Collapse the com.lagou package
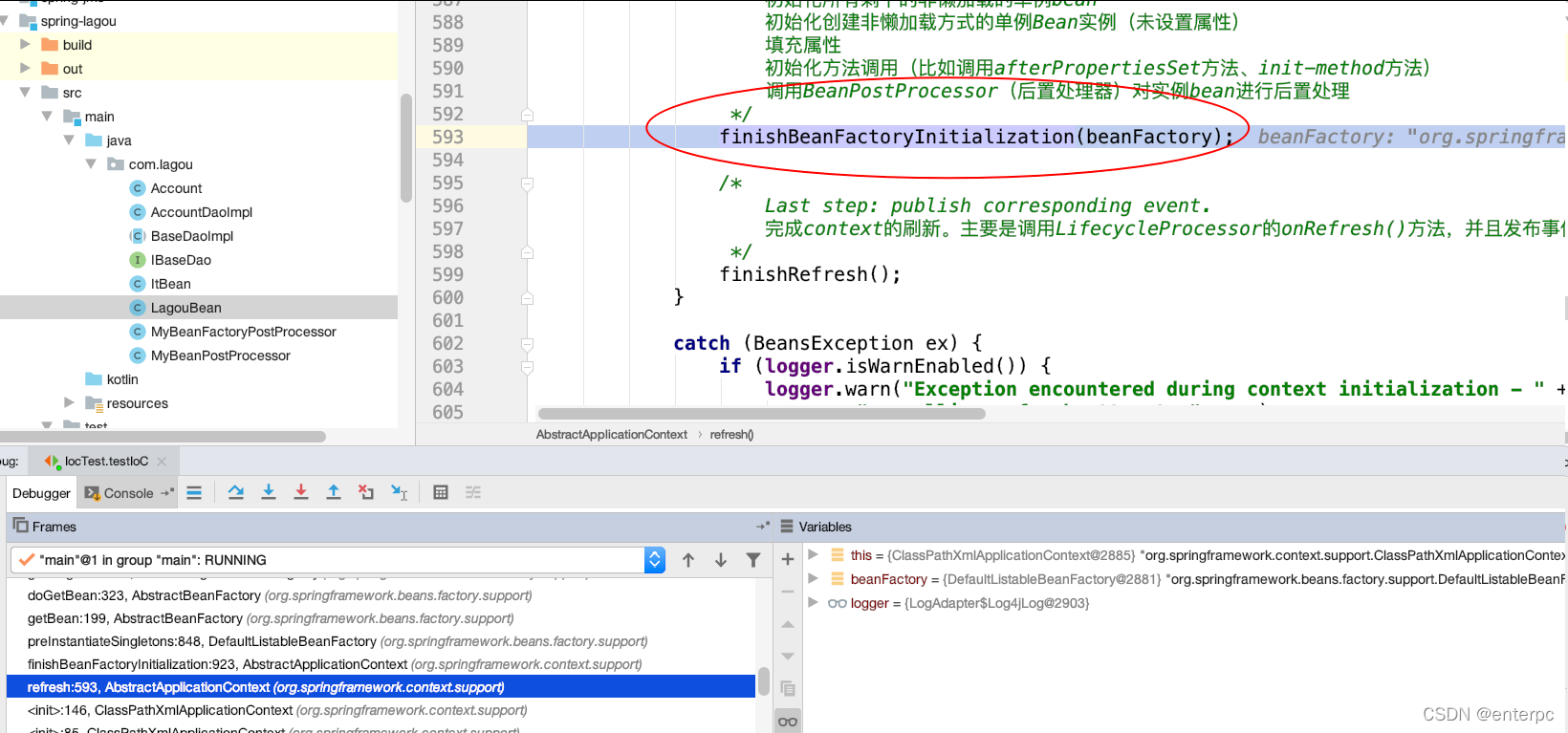 point(91,163)
